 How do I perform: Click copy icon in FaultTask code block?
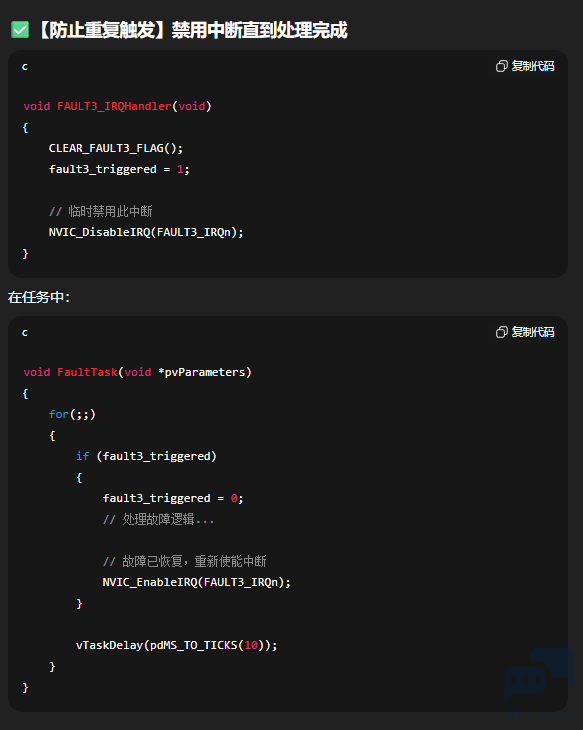tap(502, 332)
